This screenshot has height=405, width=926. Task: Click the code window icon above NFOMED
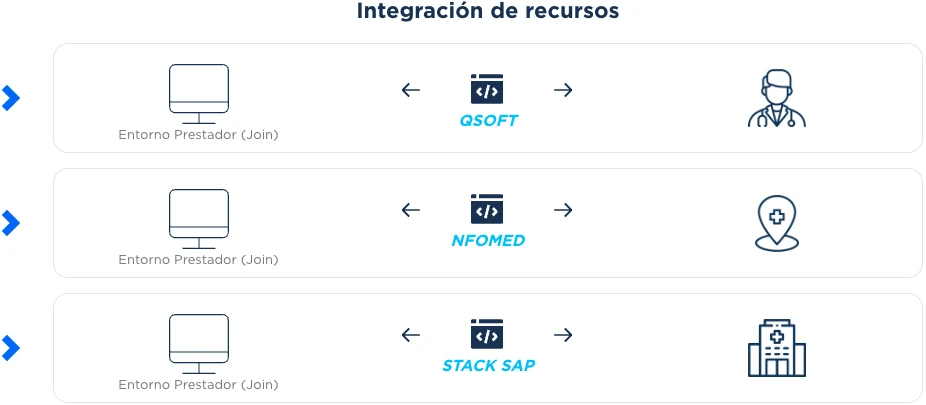(x=487, y=209)
